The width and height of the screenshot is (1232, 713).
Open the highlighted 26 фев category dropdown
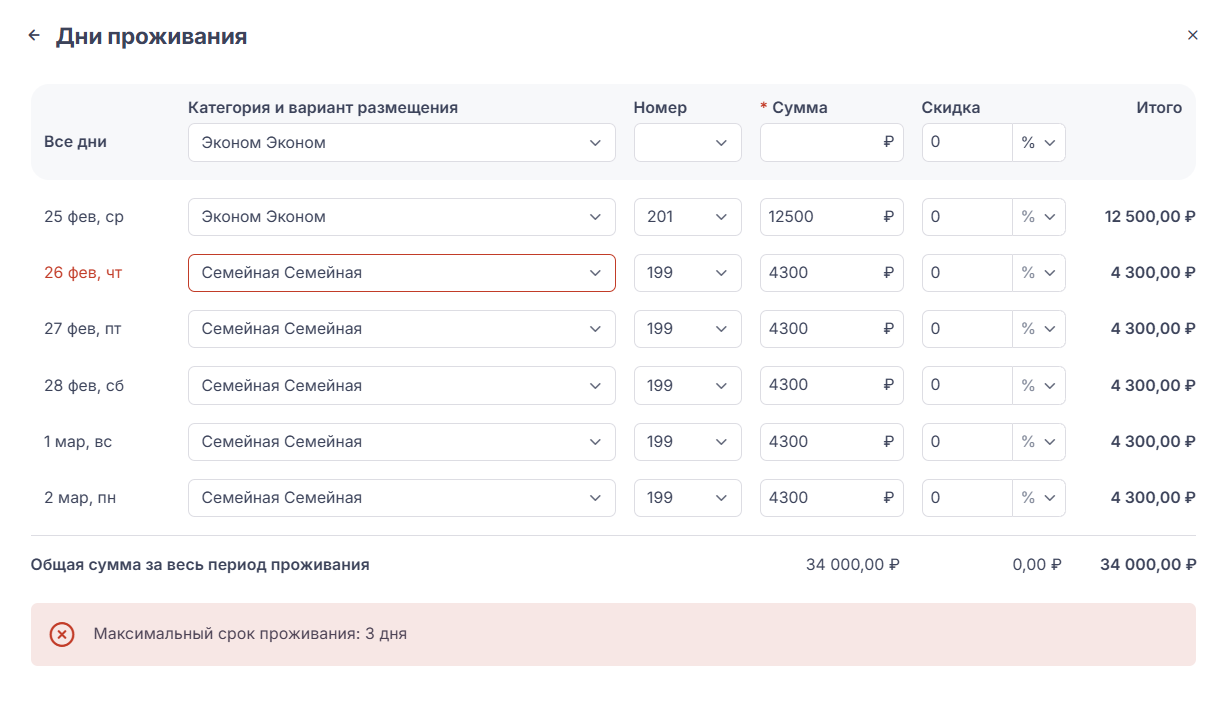coord(401,273)
